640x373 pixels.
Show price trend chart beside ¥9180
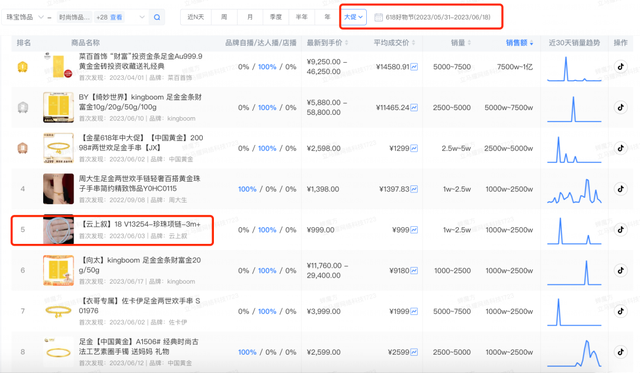(x=414, y=271)
